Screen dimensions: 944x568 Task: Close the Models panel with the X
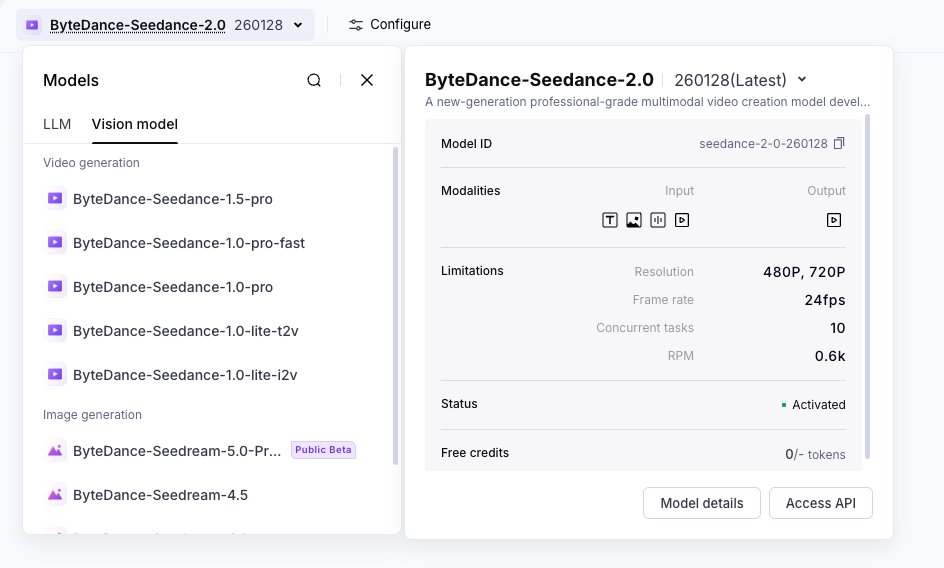point(367,80)
